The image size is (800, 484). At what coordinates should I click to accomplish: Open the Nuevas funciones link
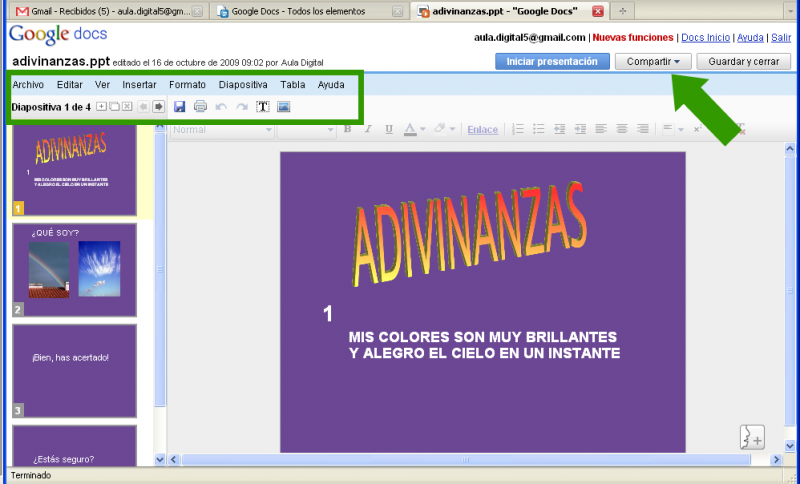pos(633,37)
